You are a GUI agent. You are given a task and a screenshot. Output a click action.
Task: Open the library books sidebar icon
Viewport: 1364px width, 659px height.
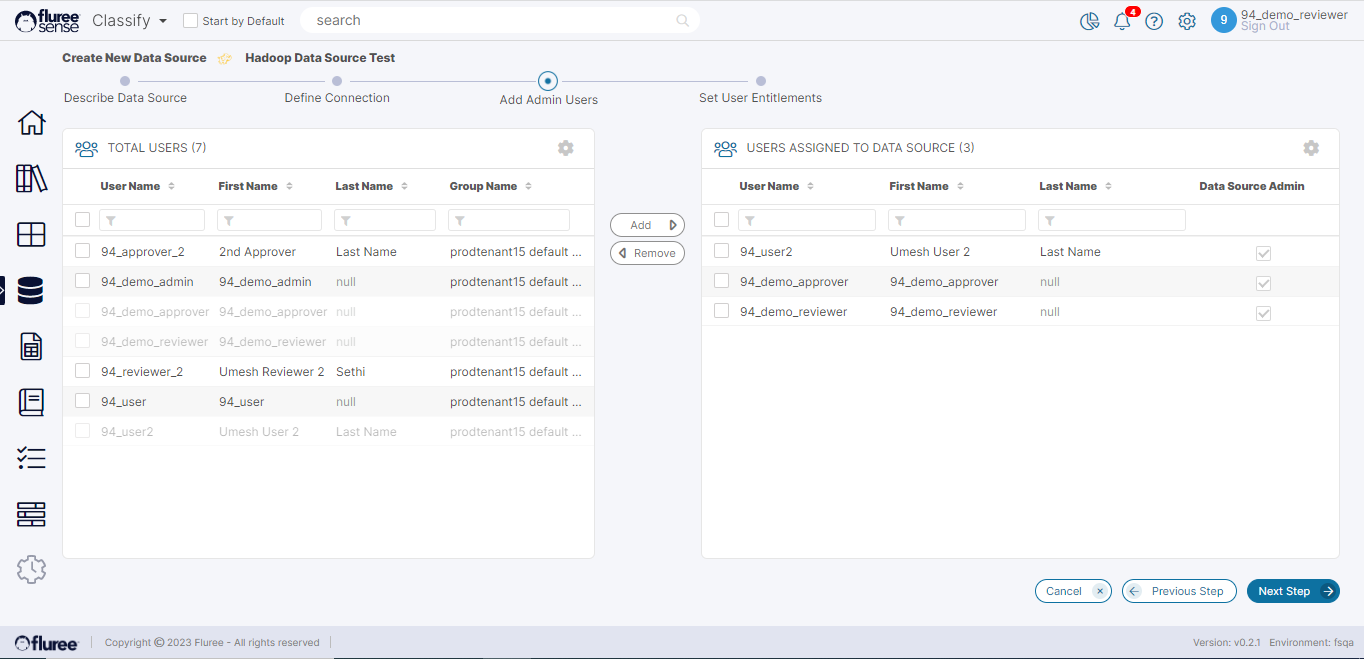coord(31,179)
